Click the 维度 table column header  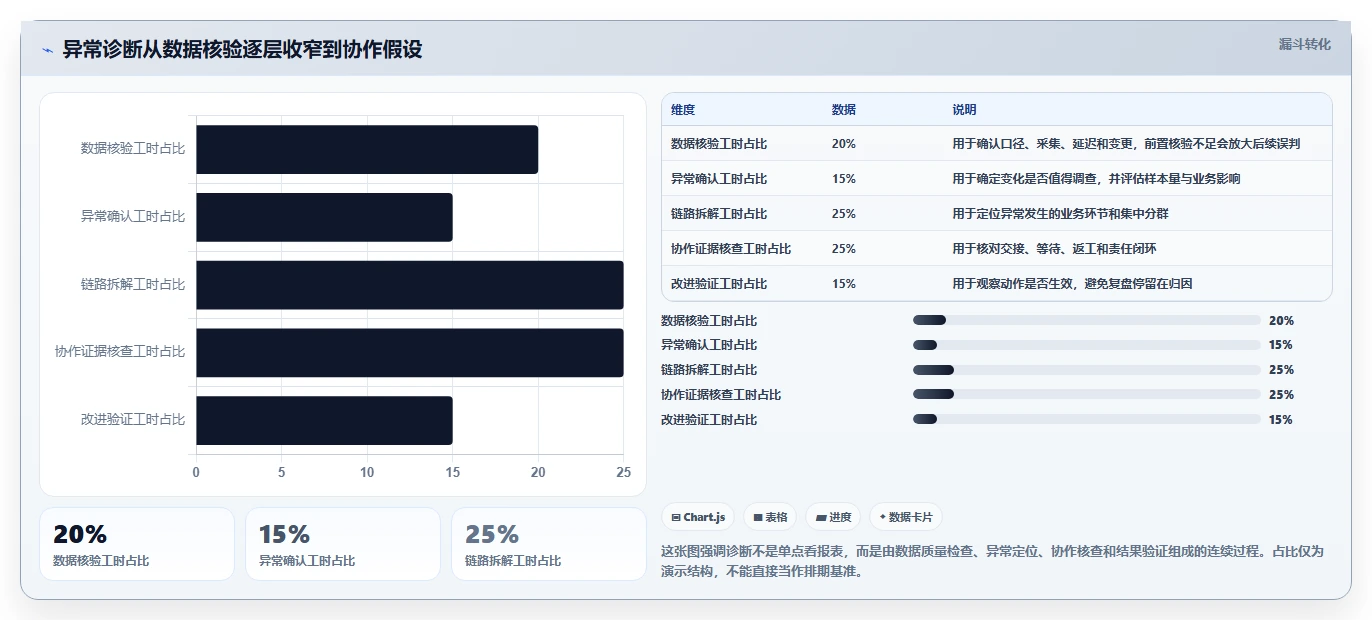(x=683, y=110)
